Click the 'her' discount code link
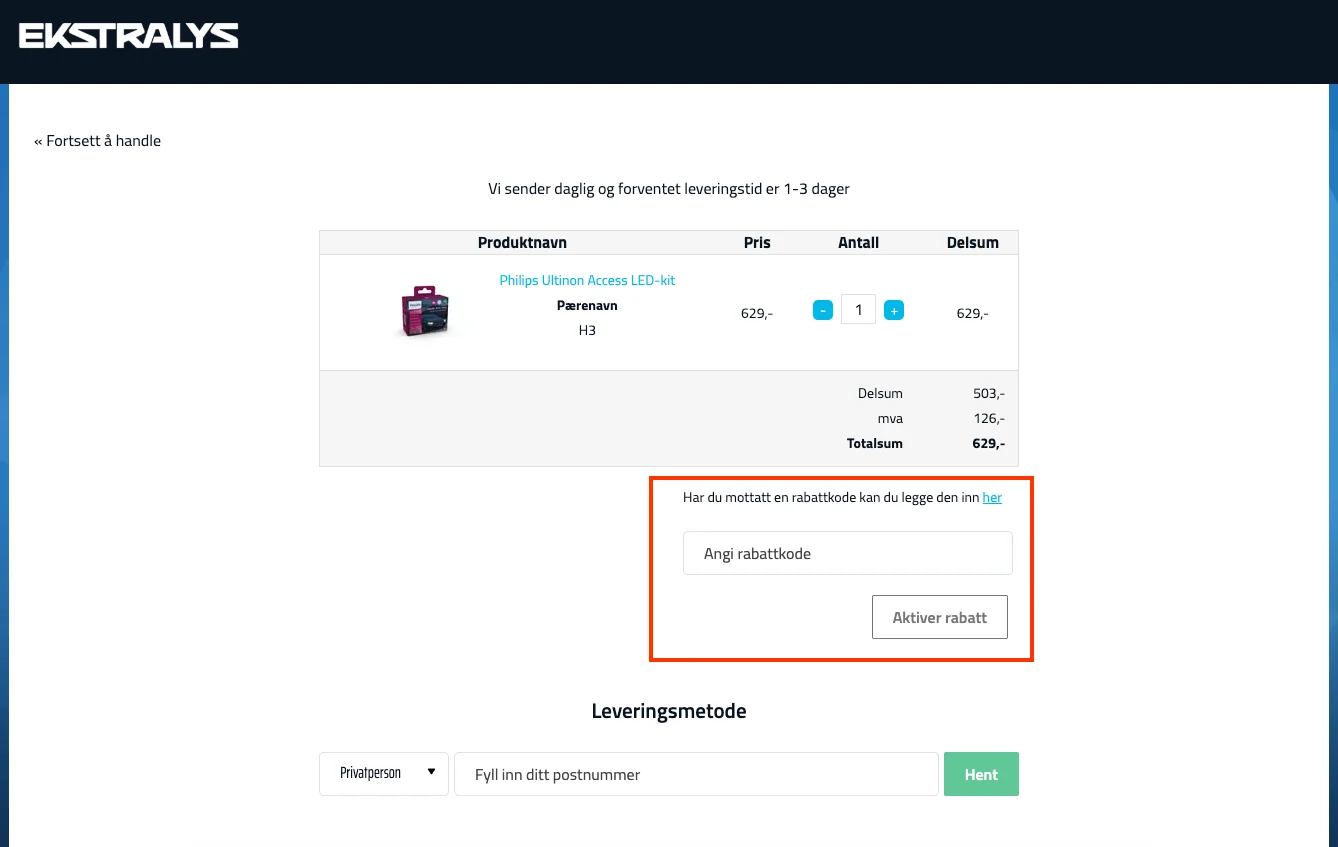 pyautogui.click(x=992, y=497)
